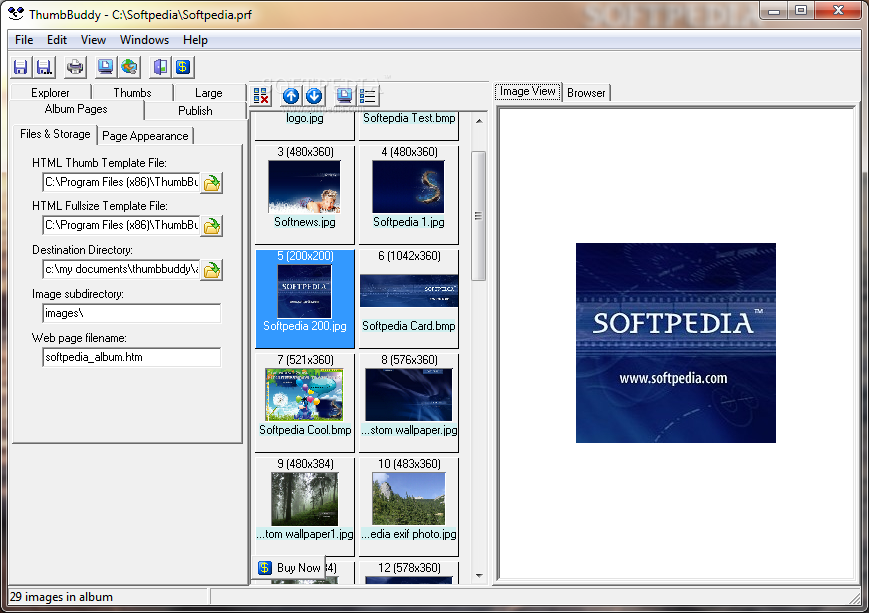
Task: Select thumbnail 8 (576x360) wallpaper image
Action: tap(408, 402)
